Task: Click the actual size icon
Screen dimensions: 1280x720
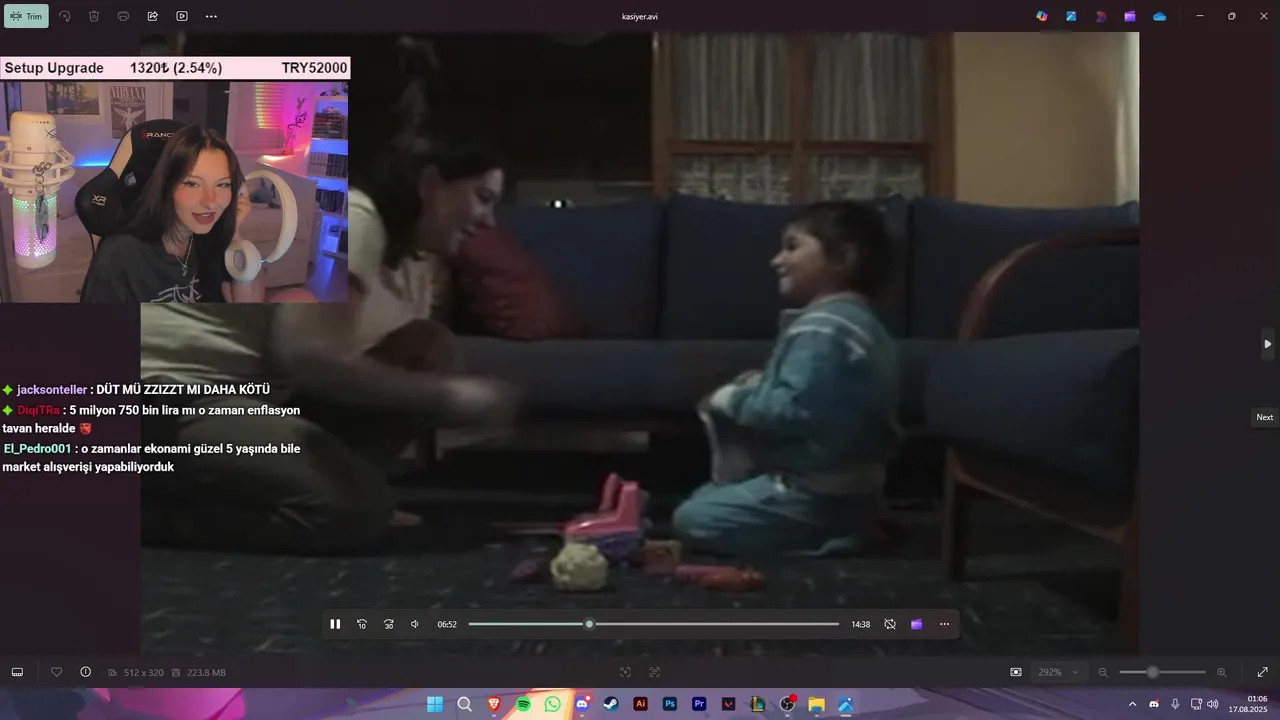Action: [x=655, y=672]
